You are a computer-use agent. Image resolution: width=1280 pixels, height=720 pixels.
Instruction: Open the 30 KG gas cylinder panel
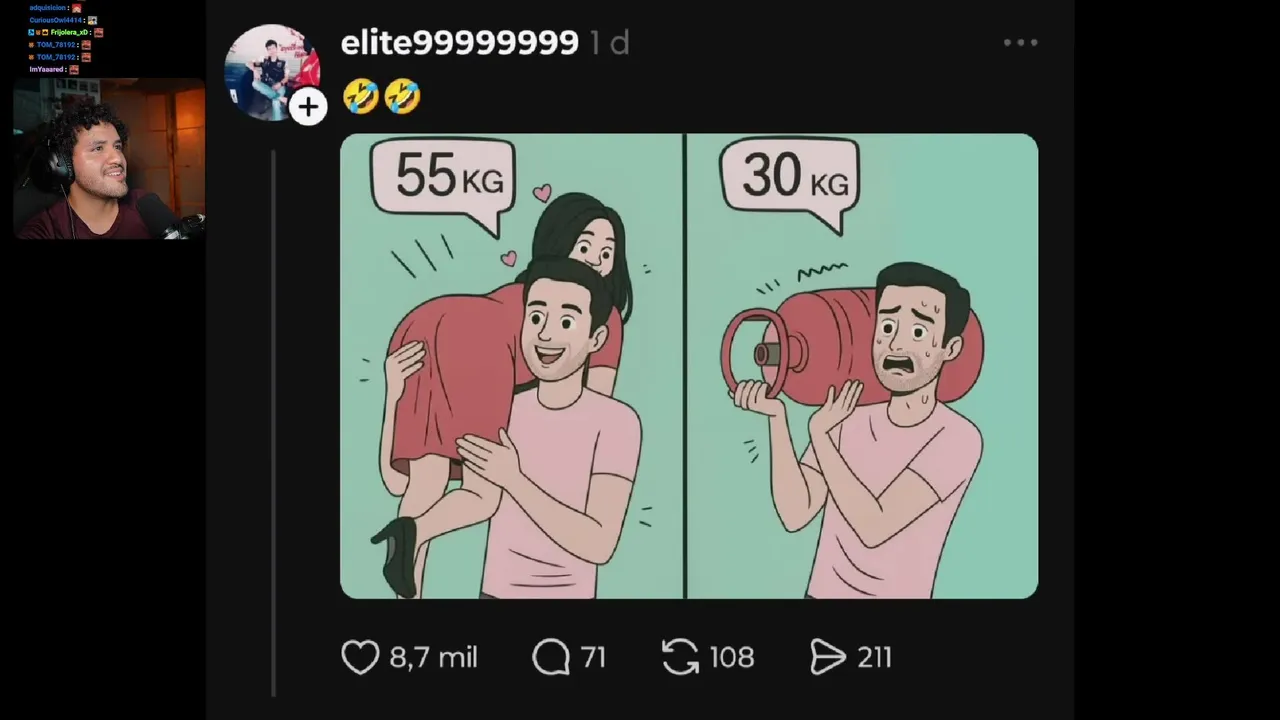(x=863, y=366)
